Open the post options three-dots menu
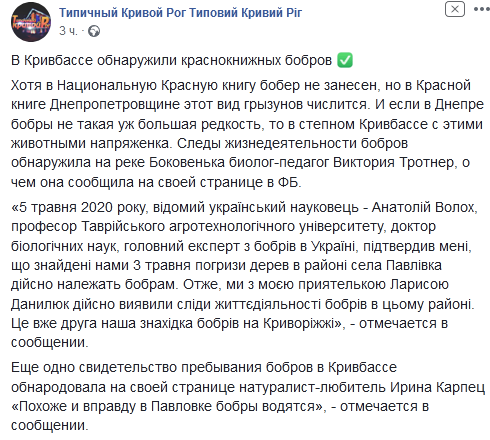Screen dimensions: 490x440 coord(482,9)
